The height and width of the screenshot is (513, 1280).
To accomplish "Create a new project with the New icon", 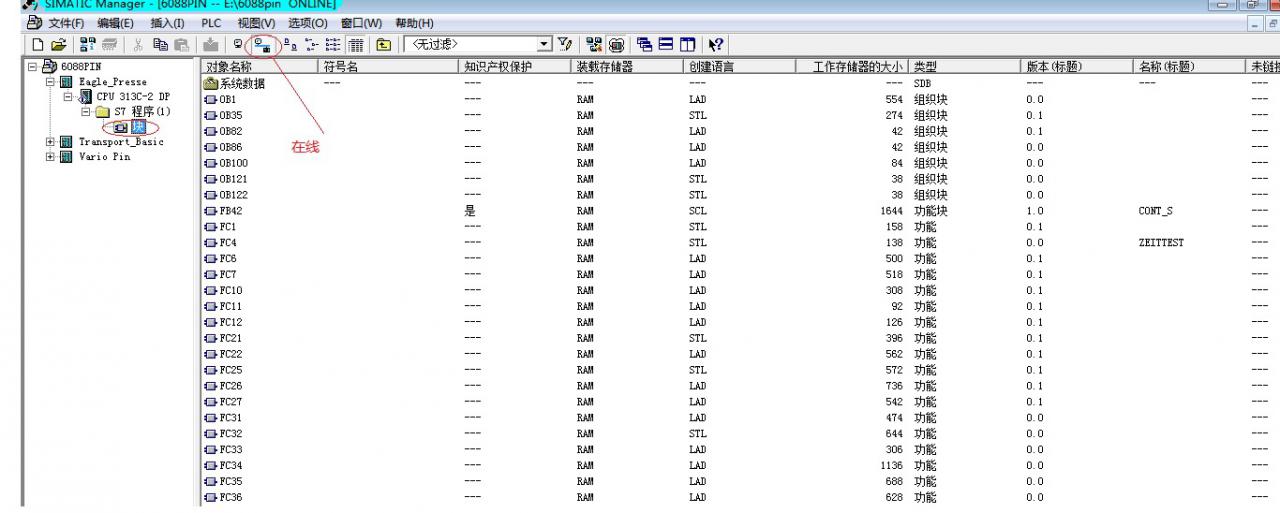I will 38,45.
